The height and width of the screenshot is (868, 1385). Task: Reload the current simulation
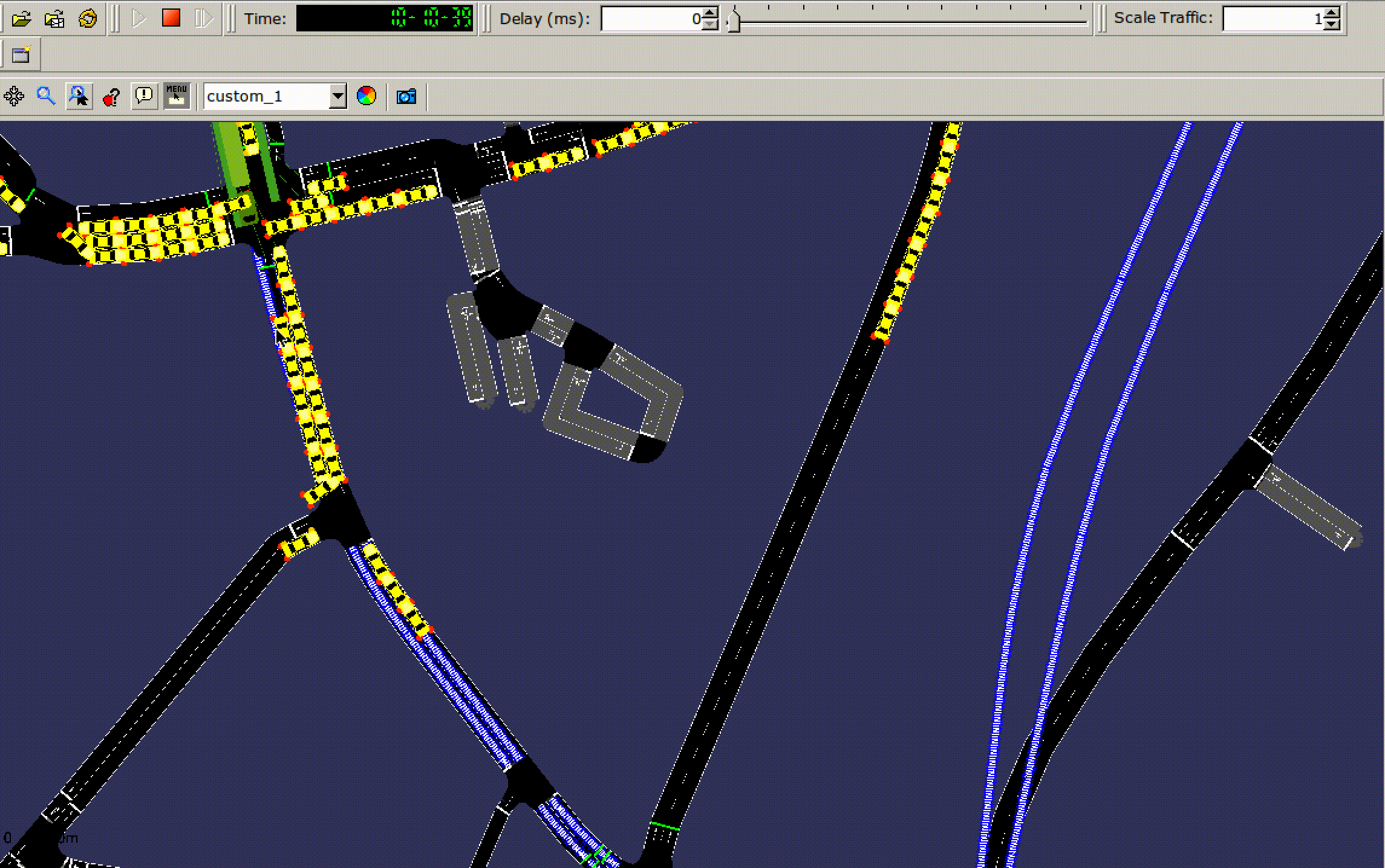(x=86, y=19)
